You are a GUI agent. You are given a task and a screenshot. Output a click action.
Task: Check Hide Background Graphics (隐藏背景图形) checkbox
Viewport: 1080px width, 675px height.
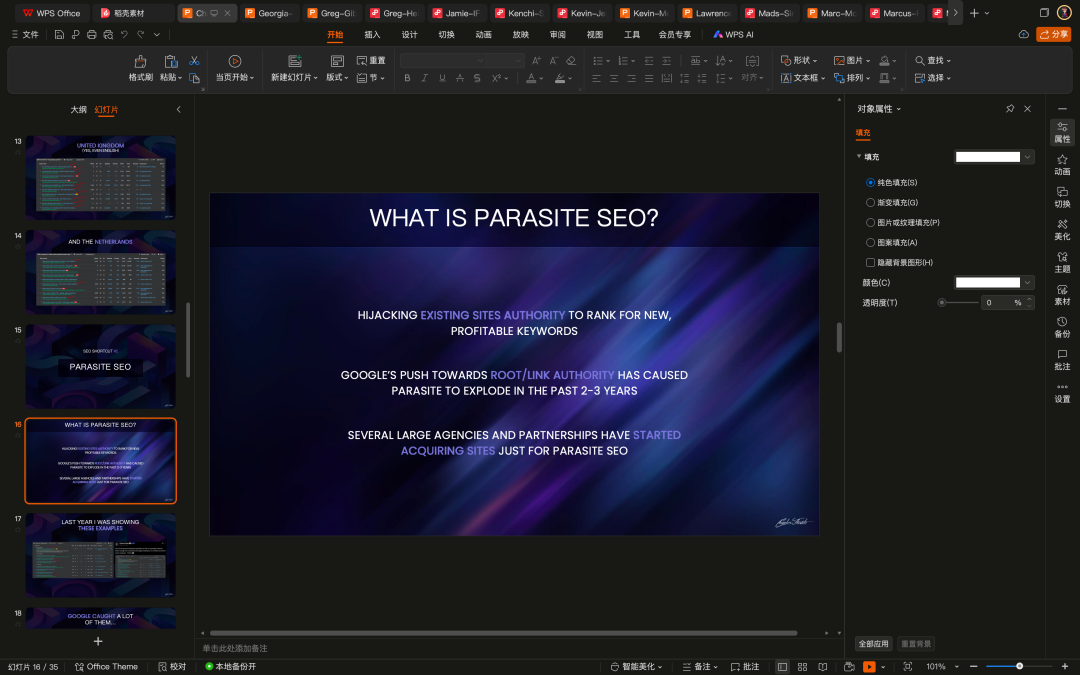(870, 262)
